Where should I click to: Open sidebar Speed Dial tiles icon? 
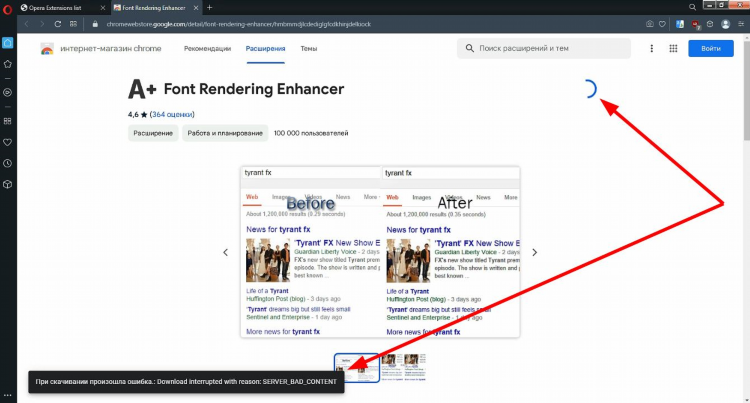coord(8,121)
